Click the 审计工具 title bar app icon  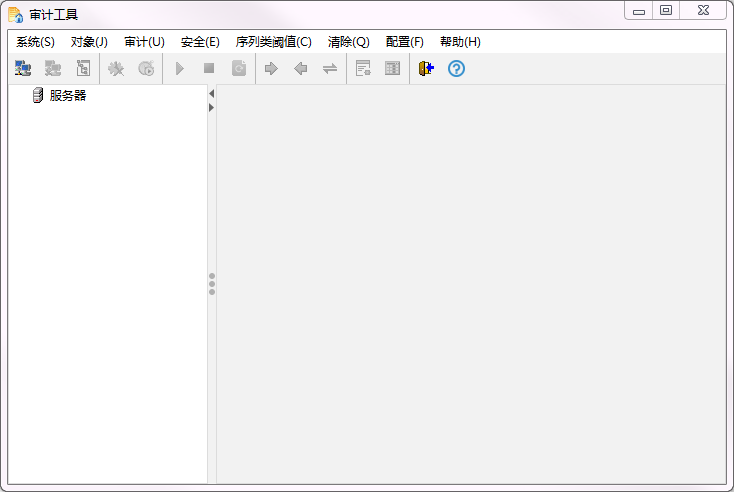(15, 15)
